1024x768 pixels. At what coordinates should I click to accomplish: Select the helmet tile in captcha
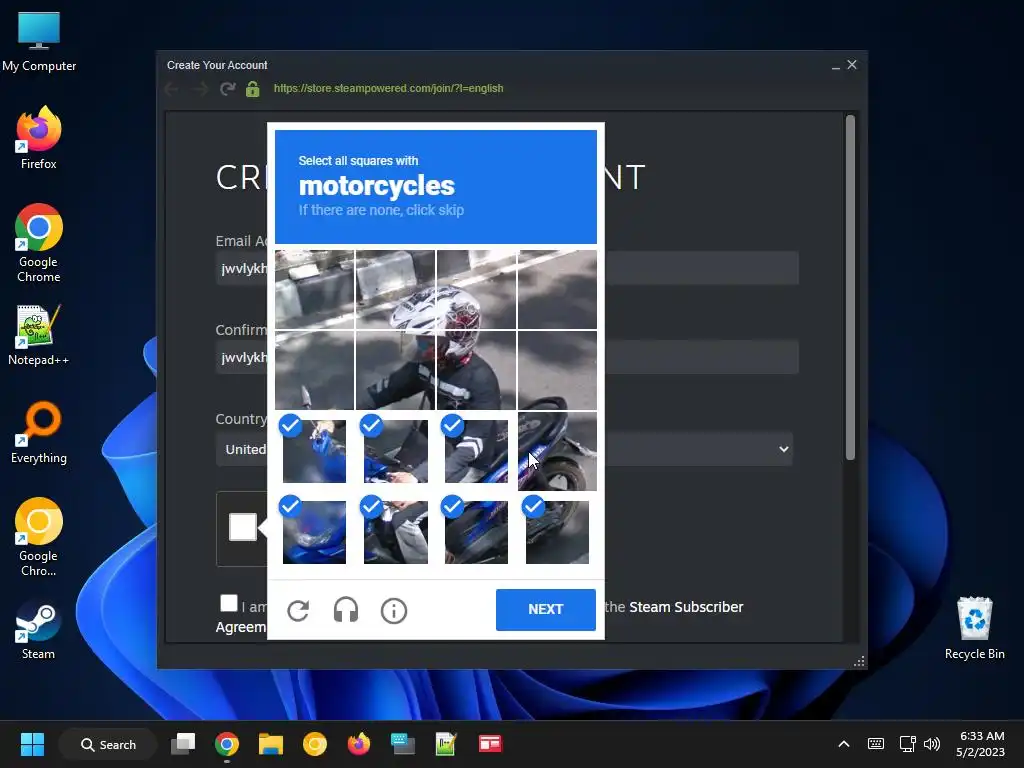pos(476,289)
